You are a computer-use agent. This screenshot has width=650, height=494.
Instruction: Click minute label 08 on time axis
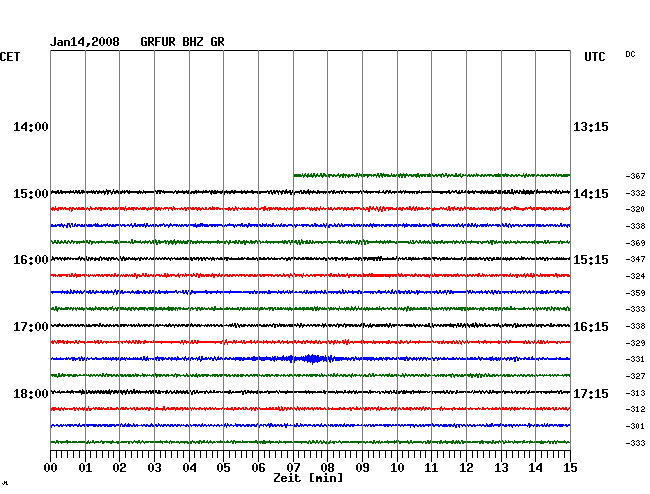click(x=327, y=468)
